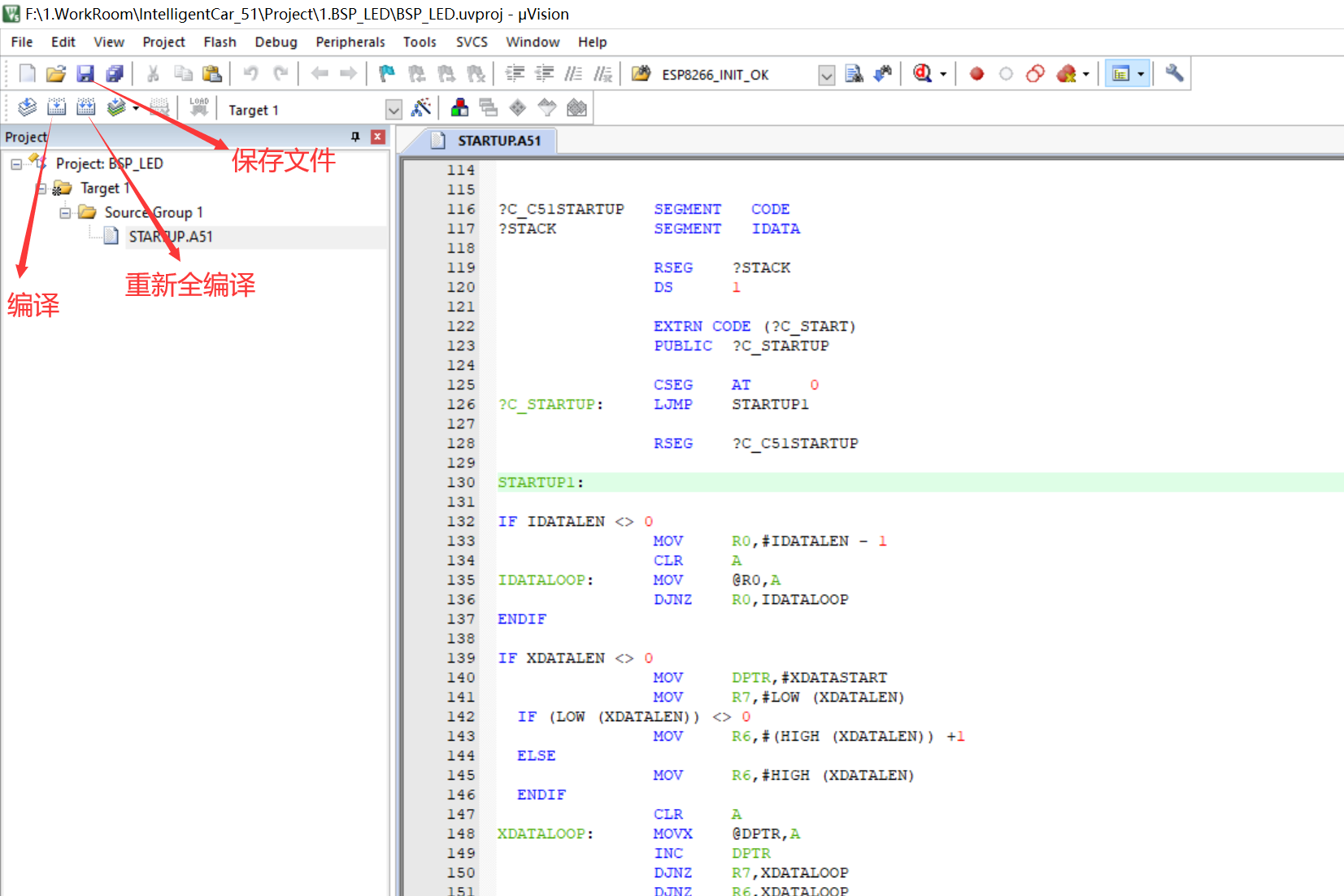Go to the next bookmark

446,74
